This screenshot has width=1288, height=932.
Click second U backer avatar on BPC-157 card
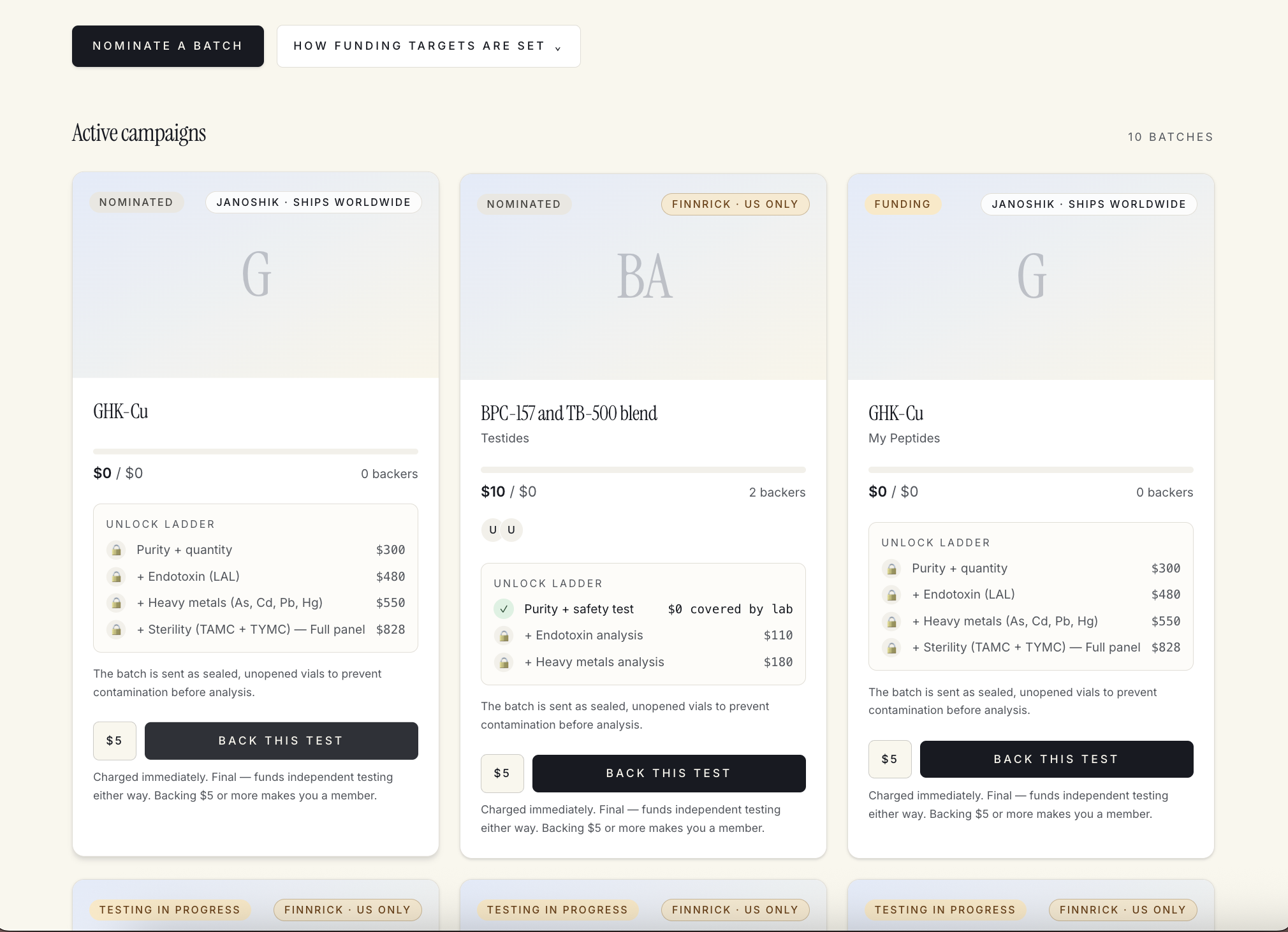(x=511, y=530)
